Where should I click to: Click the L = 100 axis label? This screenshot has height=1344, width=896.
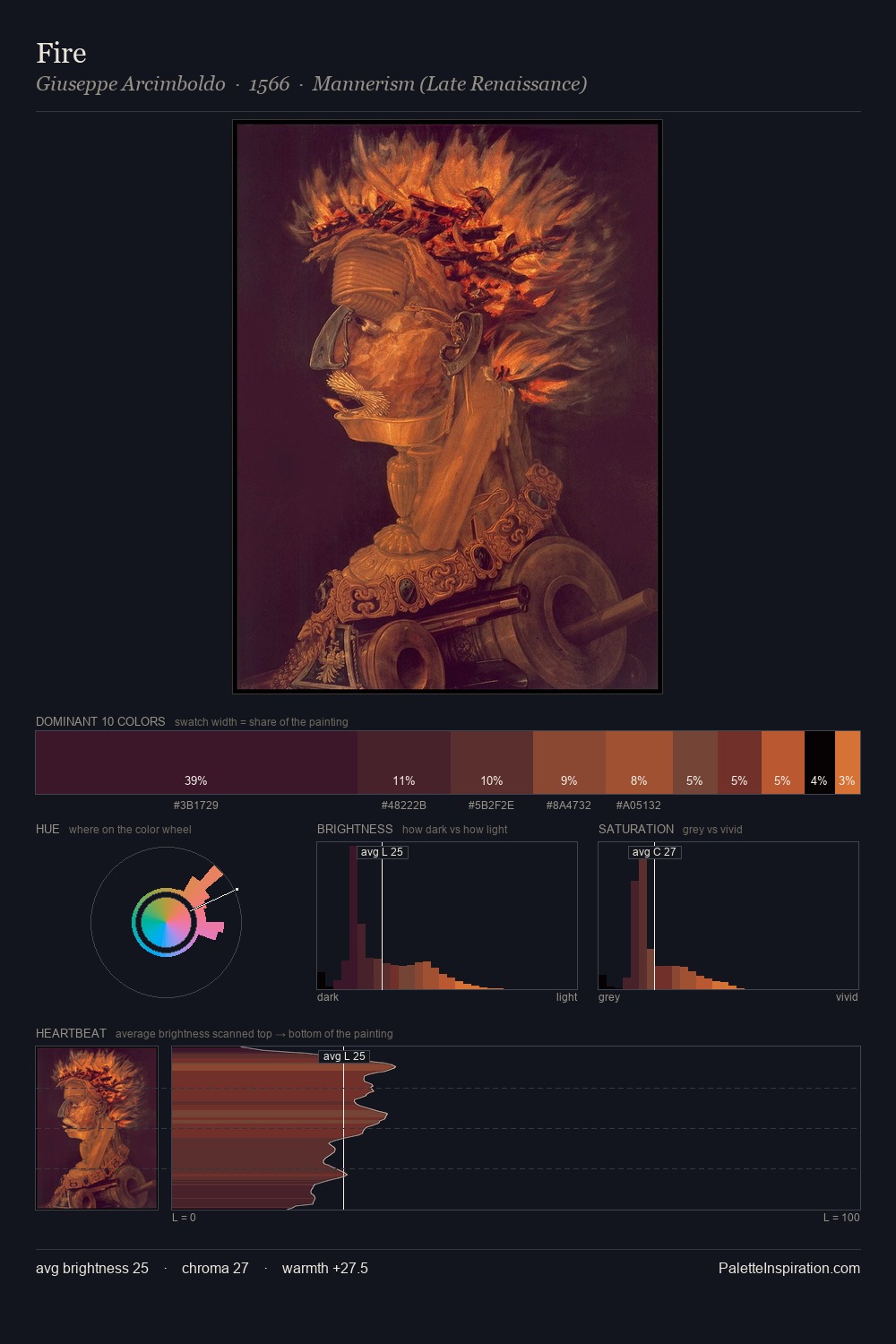click(841, 1217)
